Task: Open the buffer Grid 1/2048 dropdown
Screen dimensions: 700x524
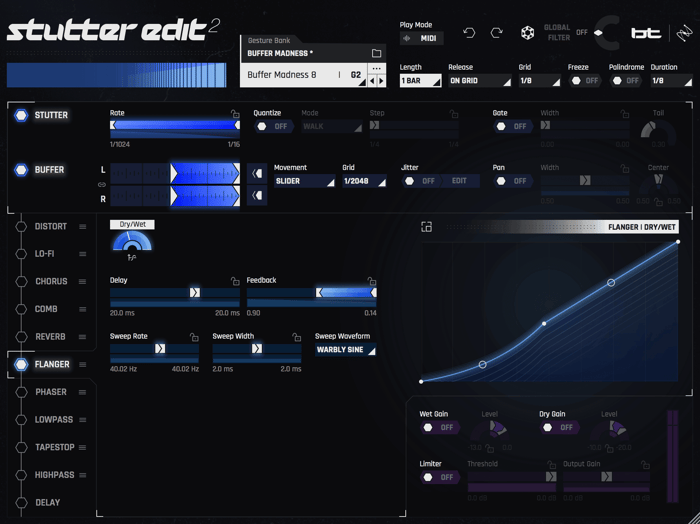Action: point(364,181)
